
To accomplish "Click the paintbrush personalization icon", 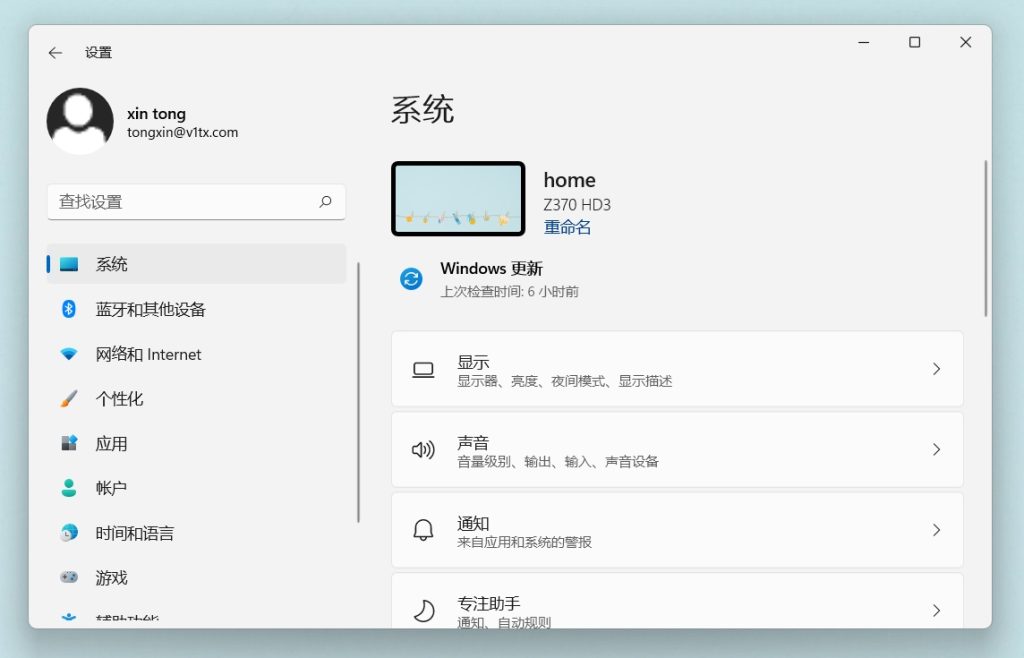I will 69,398.
